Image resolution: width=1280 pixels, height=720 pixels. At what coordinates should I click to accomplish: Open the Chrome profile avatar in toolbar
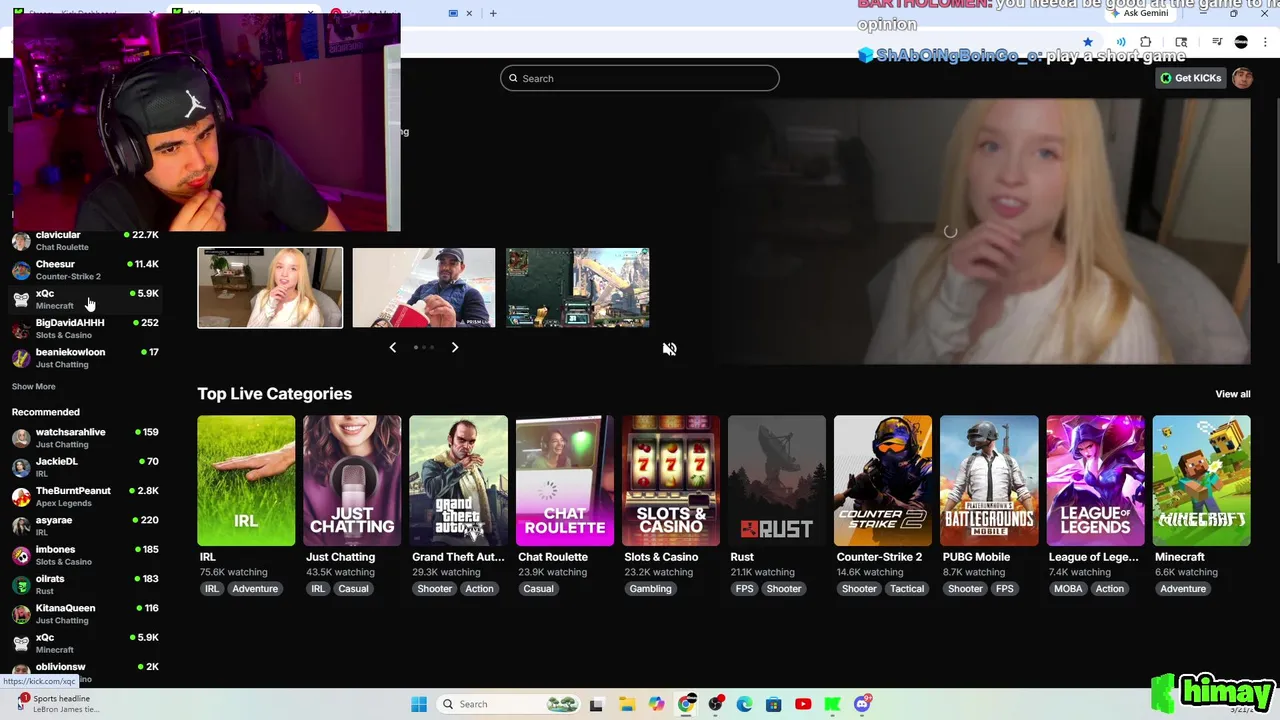[x=1241, y=42]
